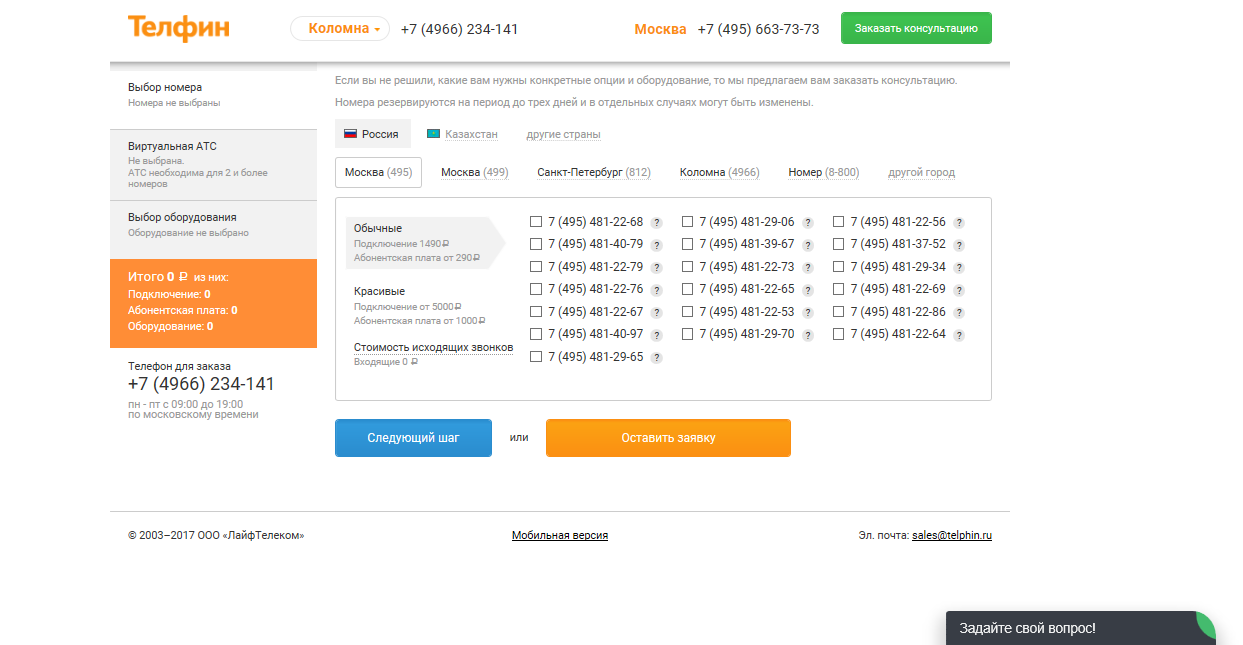Switch to Номер (8-800) tab
Image resolution: width=1243 pixels, height=645 pixels.
click(x=823, y=172)
